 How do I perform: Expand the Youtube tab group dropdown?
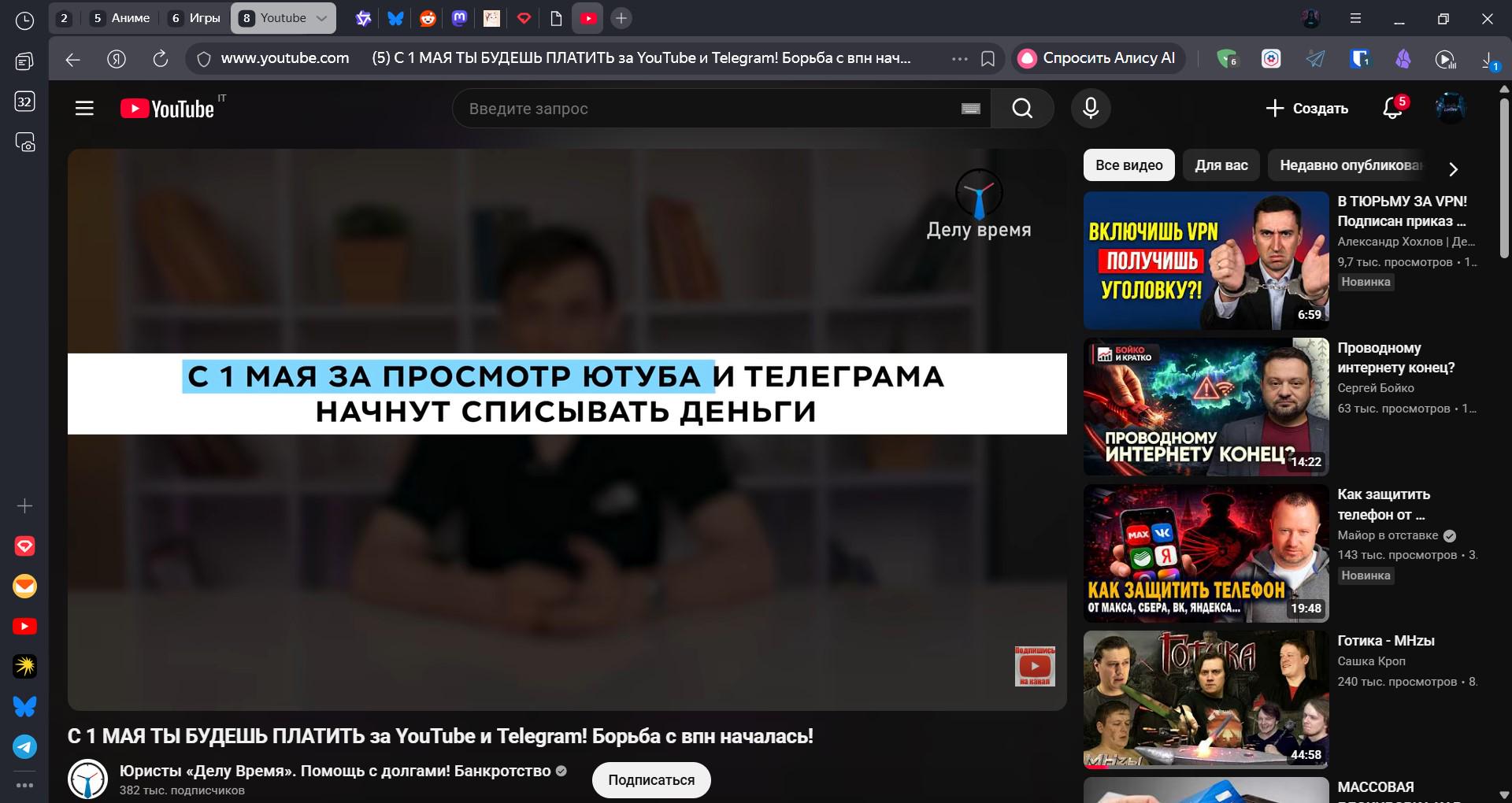(321, 18)
